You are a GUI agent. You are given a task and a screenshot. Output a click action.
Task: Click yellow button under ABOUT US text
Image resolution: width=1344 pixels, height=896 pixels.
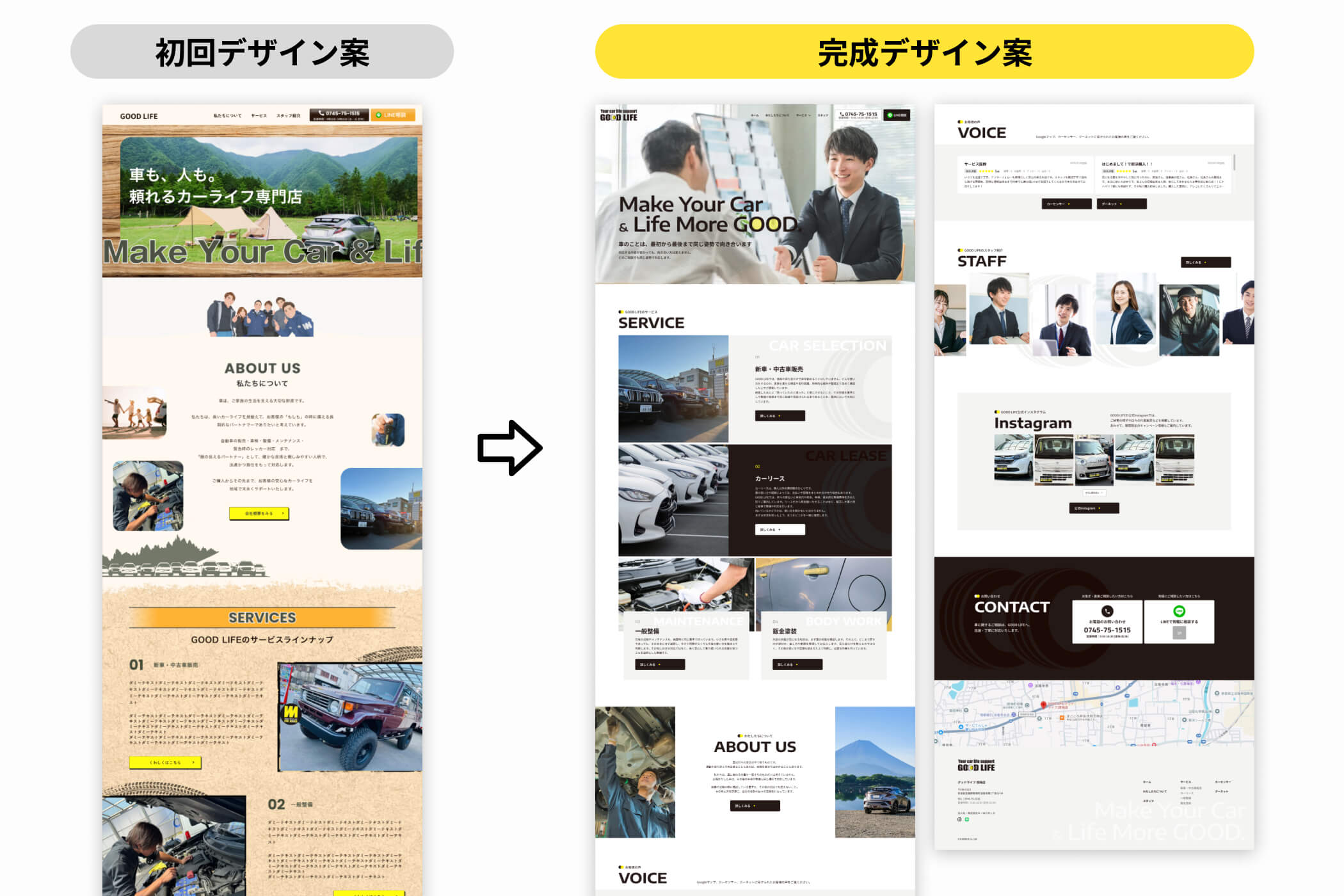259,513
